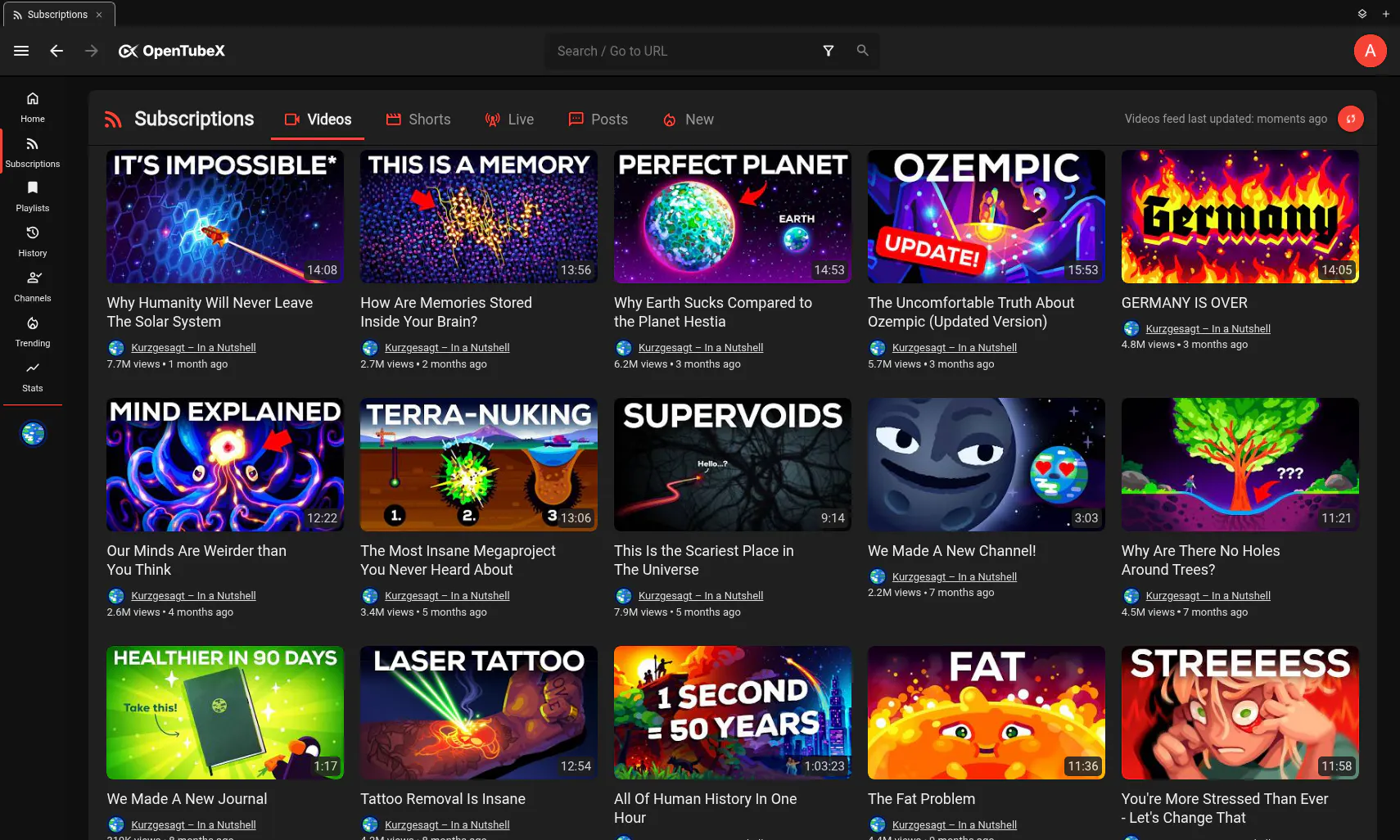Click the search magnifier icon
Viewport: 1400px width, 840px height.
point(862,51)
